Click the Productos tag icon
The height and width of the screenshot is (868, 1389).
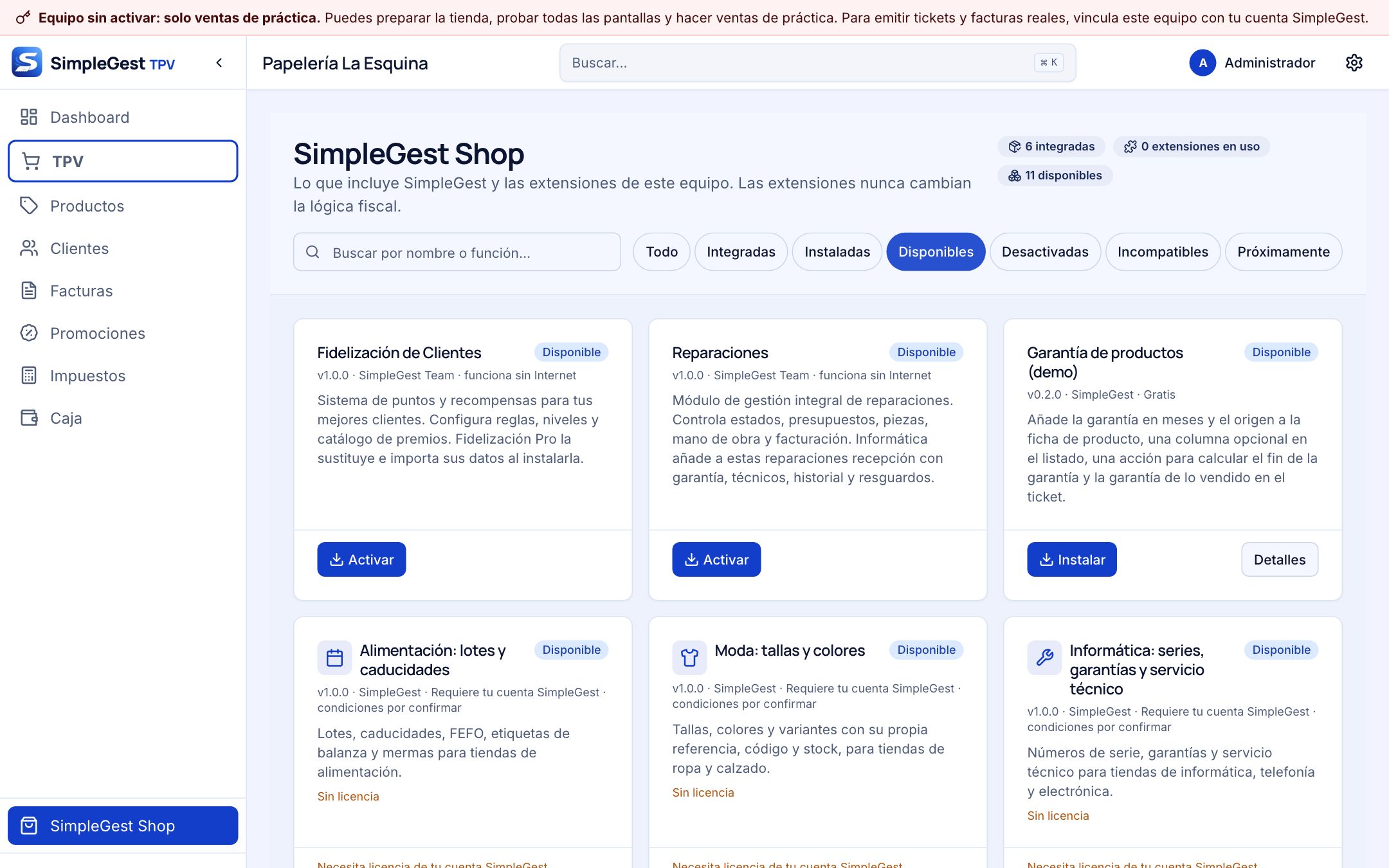tap(29, 206)
